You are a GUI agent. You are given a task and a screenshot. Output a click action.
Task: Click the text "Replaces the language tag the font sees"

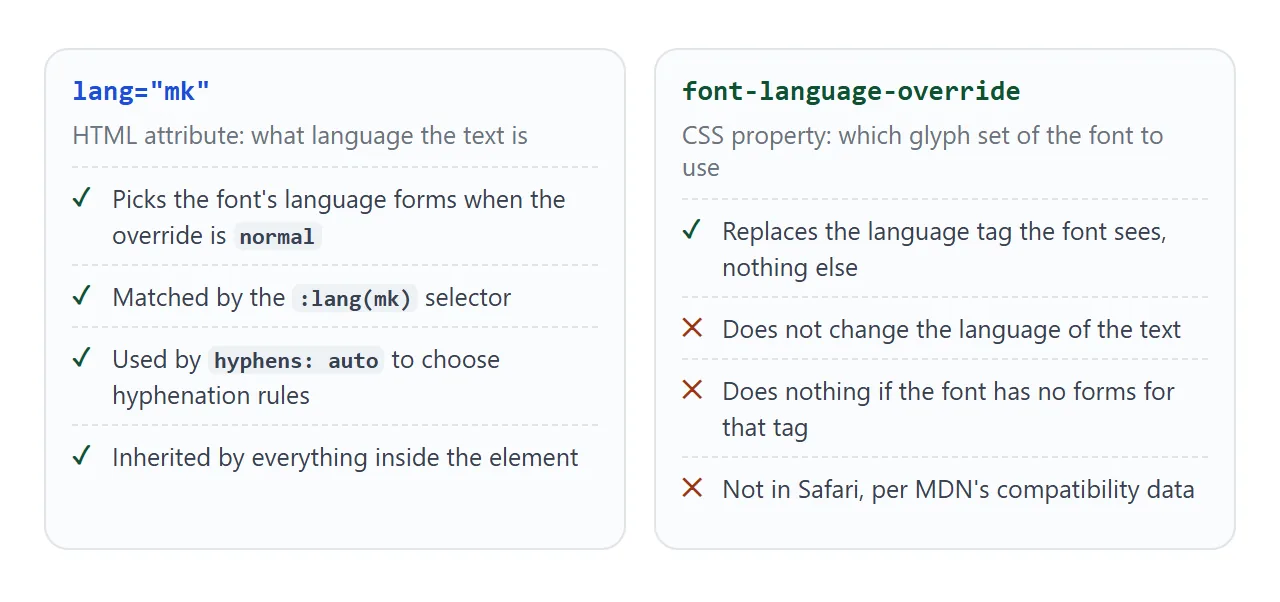[x=943, y=231]
